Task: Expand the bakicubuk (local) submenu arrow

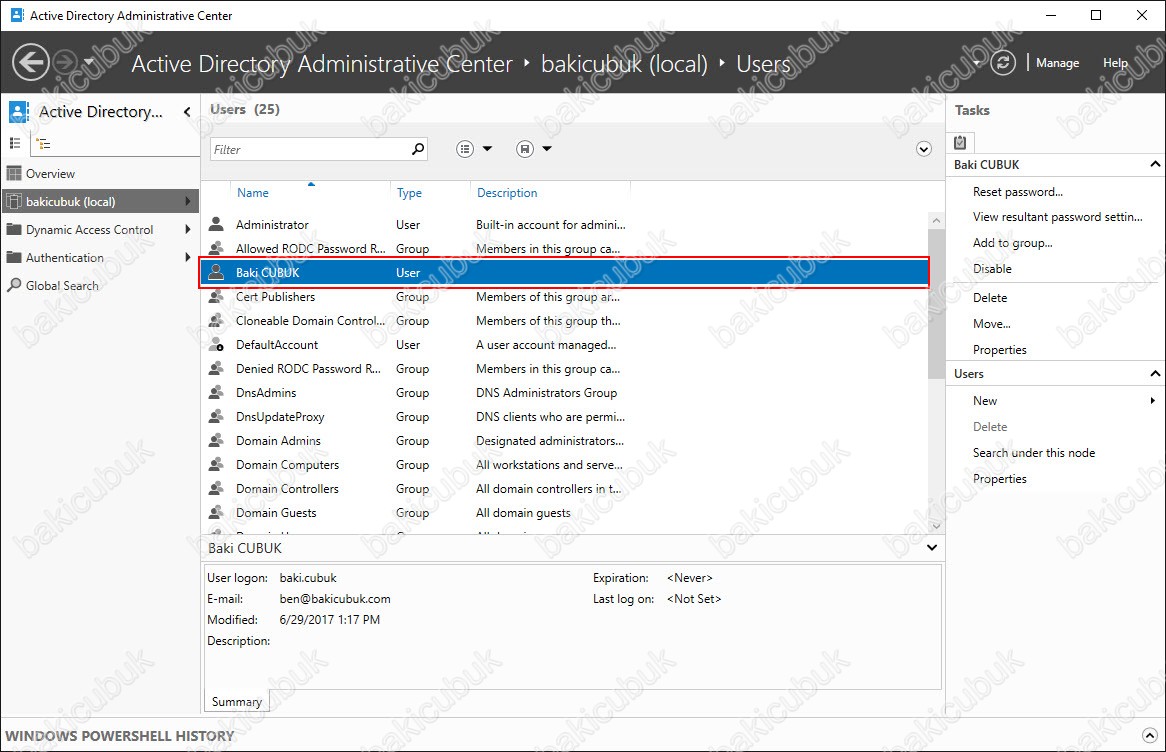Action: [187, 201]
